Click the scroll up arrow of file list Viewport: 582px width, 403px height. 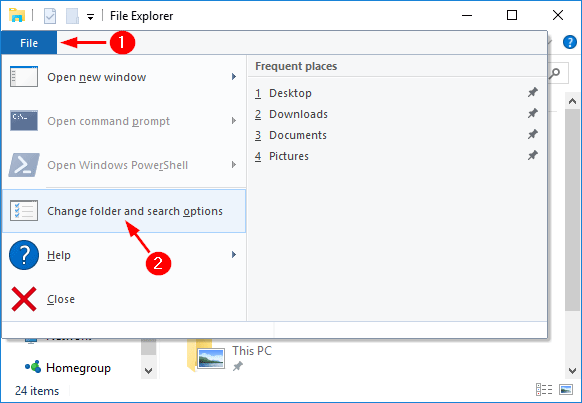pyautogui.click(x=572, y=101)
